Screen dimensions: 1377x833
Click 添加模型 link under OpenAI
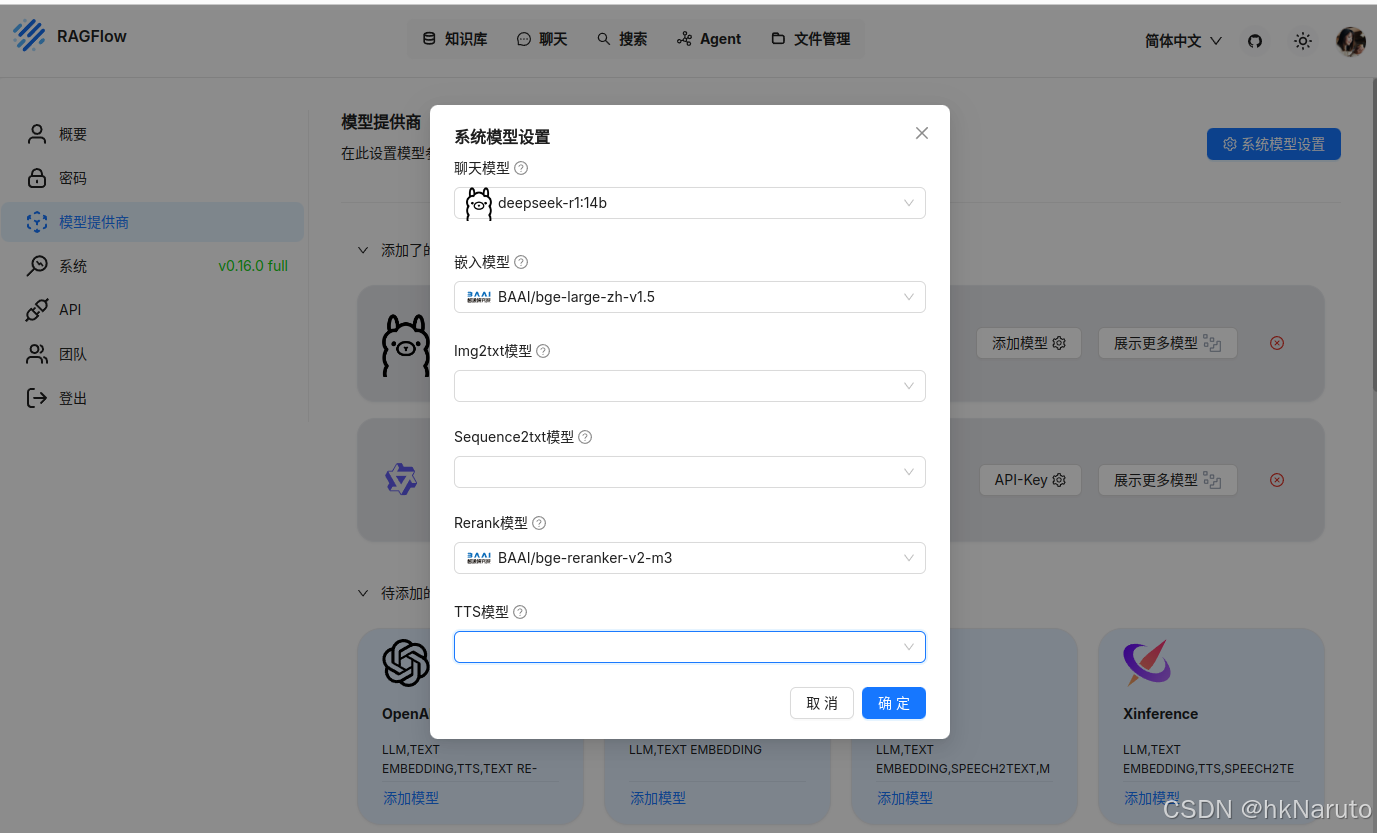tap(411, 798)
